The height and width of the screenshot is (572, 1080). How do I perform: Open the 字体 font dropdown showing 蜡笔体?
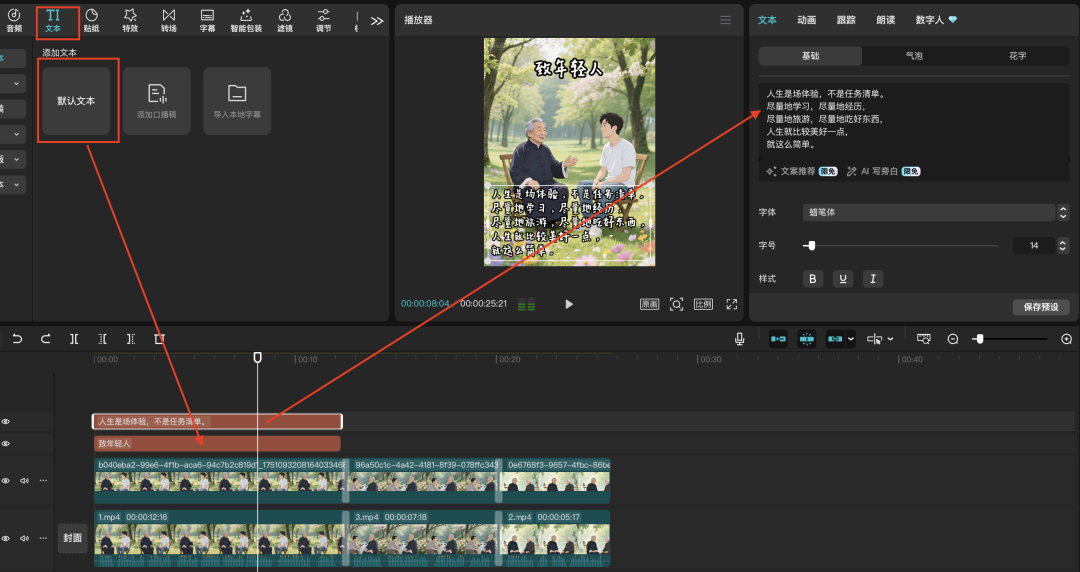coord(930,212)
